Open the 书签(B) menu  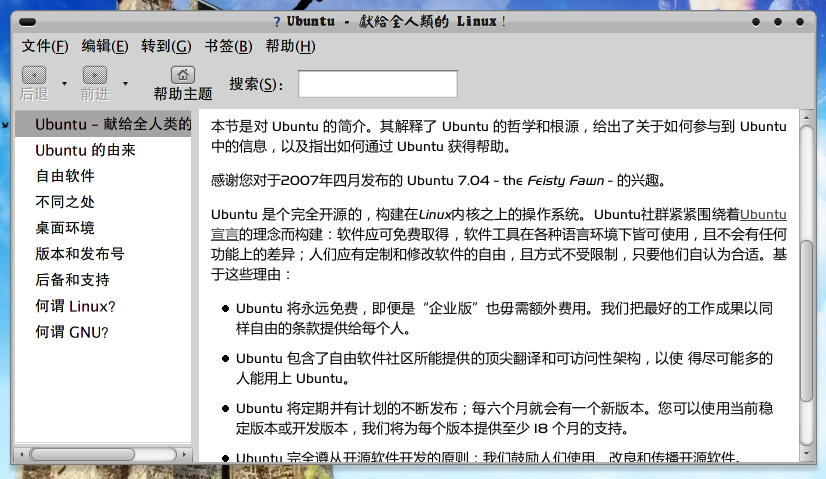point(229,46)
